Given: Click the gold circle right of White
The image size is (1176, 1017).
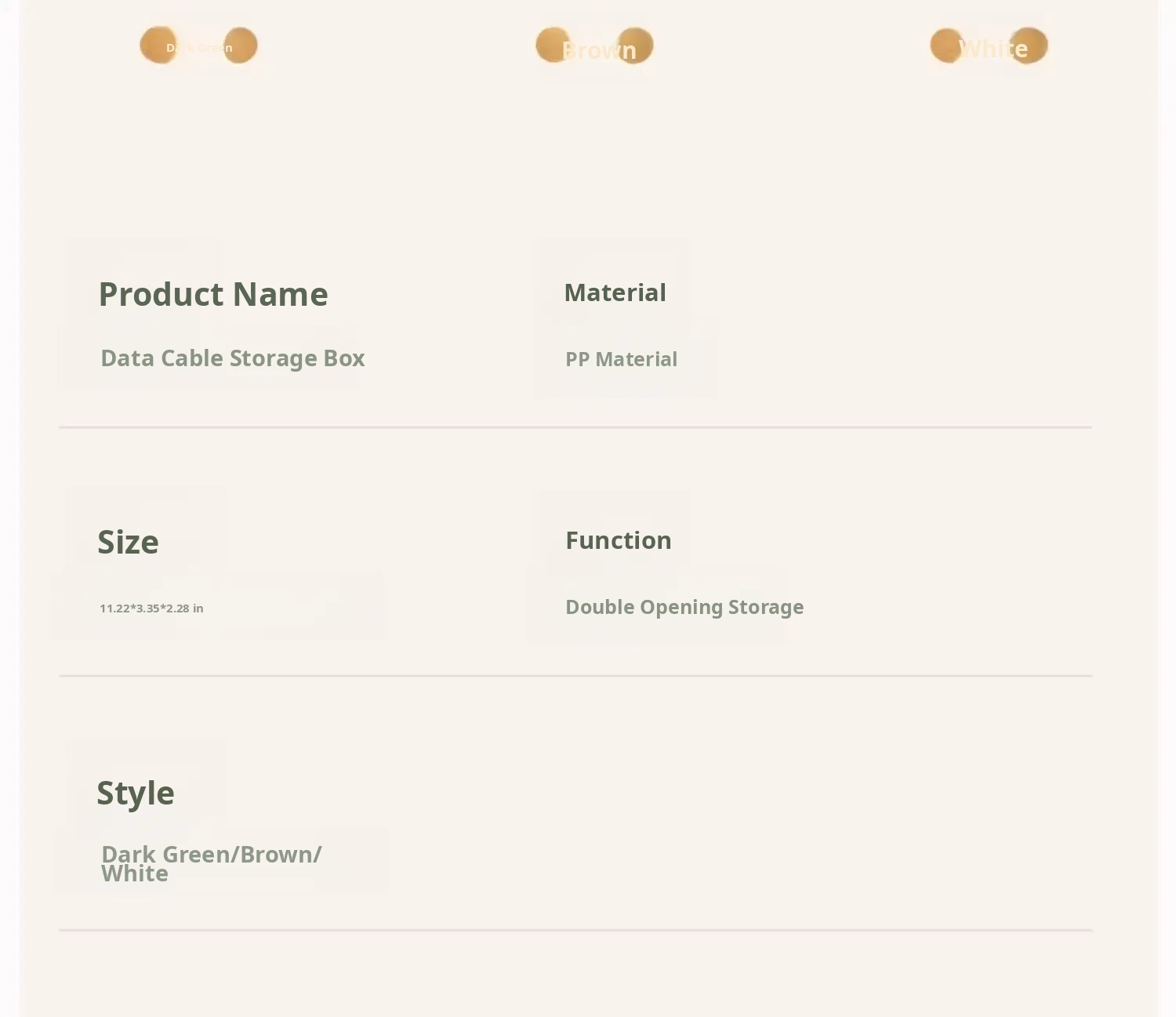Looking at the screenshot, I should (x=1029, y=45).
